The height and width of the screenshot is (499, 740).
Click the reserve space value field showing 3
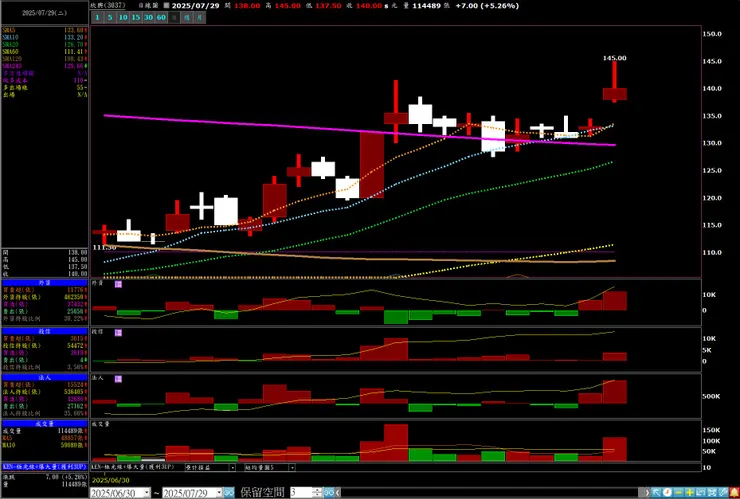302,492
